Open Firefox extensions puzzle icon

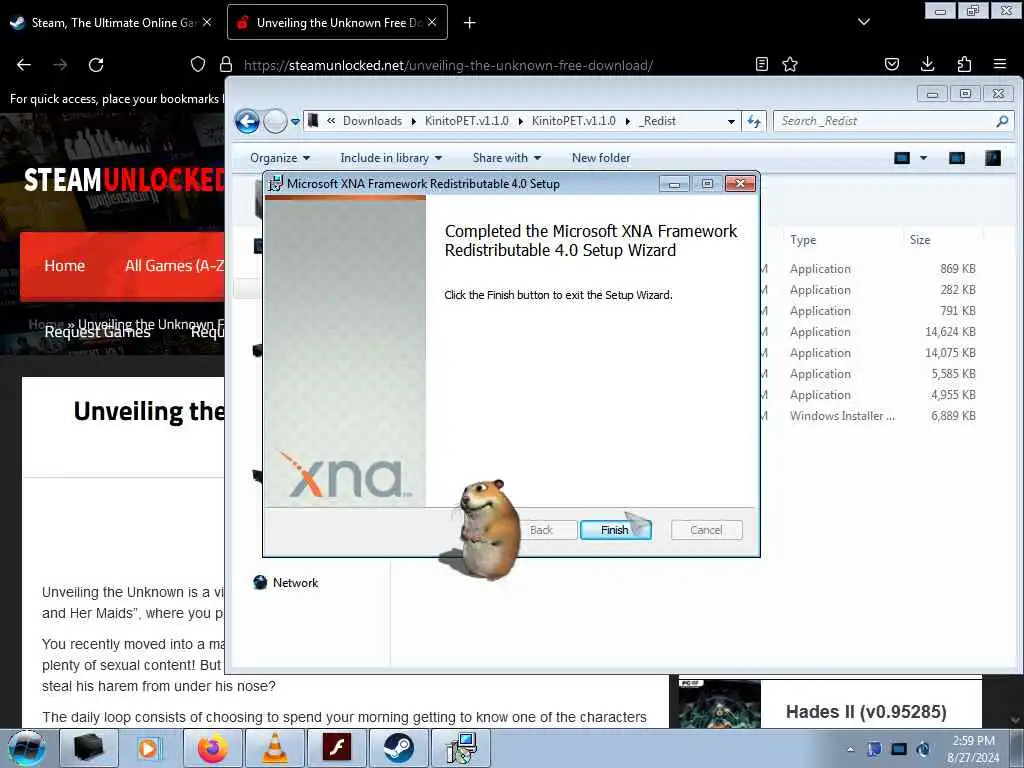(964, 64)
